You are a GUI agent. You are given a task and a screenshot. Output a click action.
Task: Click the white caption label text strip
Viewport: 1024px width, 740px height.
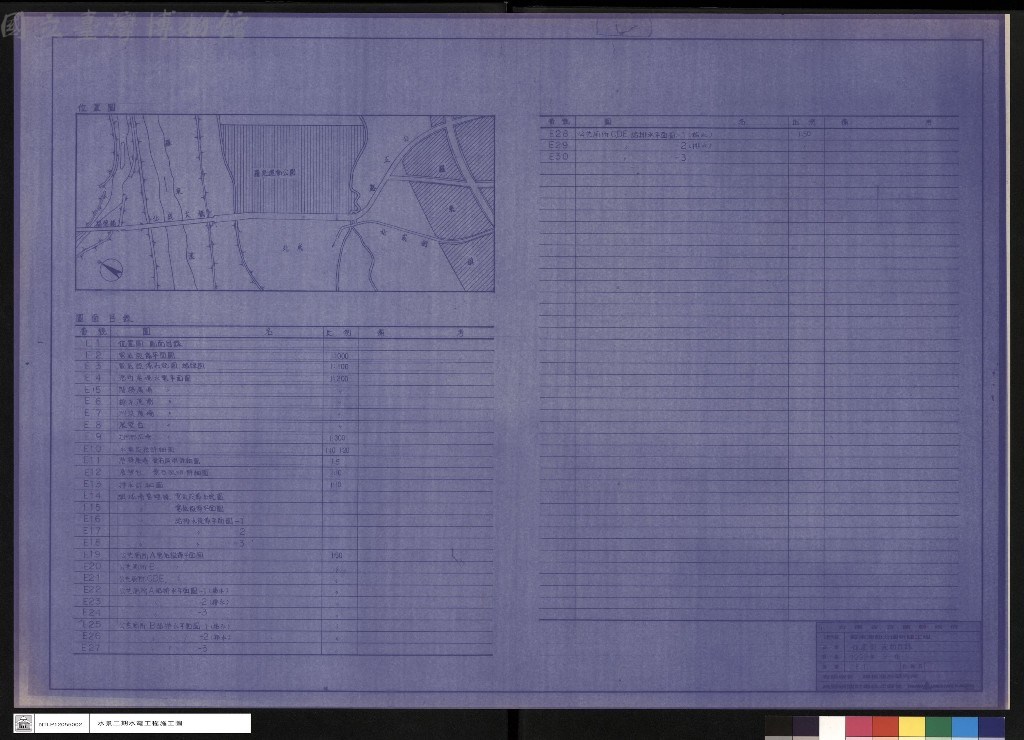170,723
